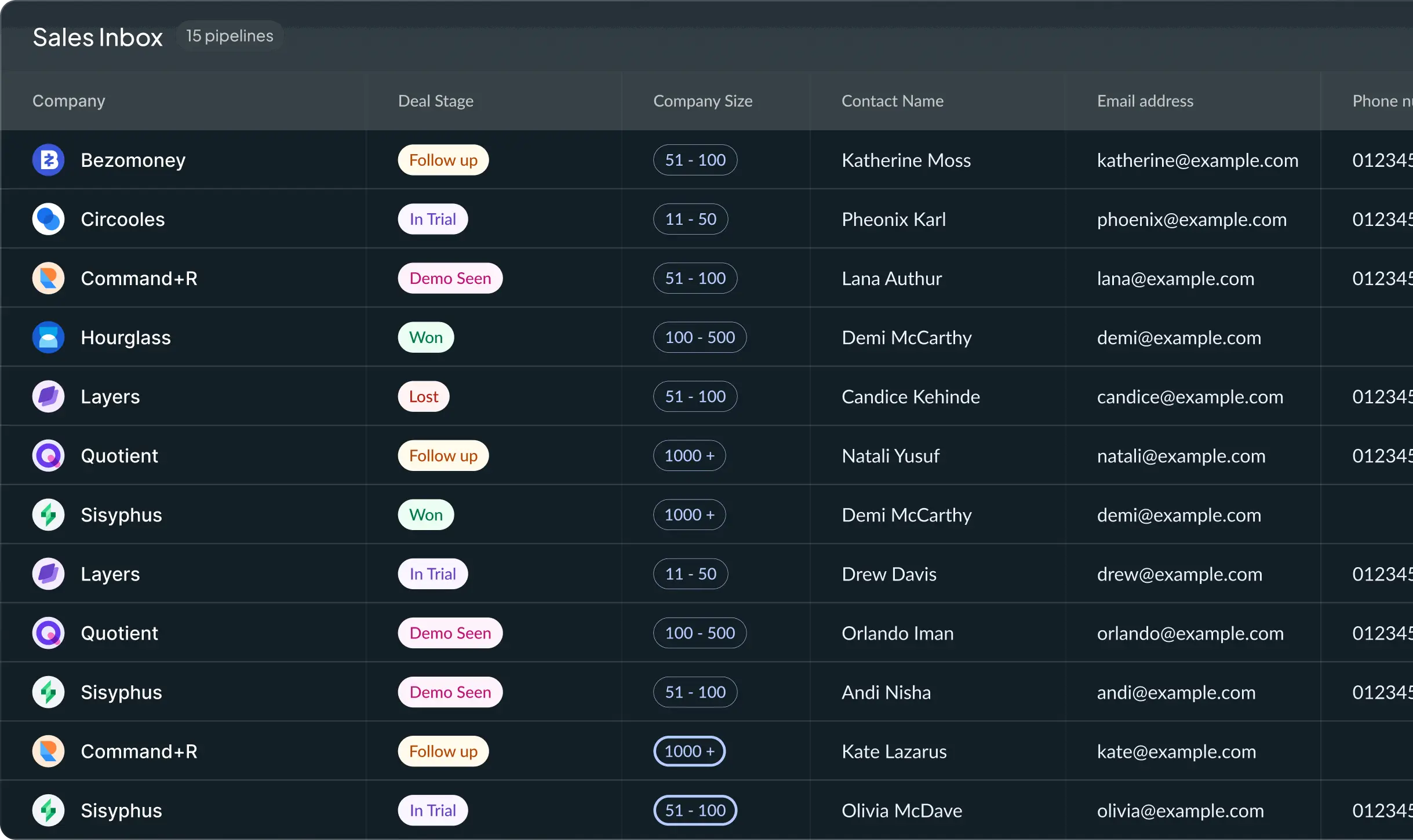Open katherine@example.com email link
1413x840 pixels.
(1197, 160)
